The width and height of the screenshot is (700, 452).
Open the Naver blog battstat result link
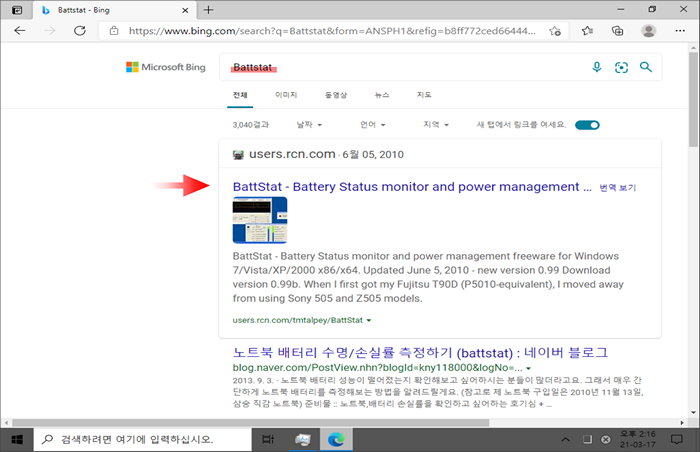[420, 353]
